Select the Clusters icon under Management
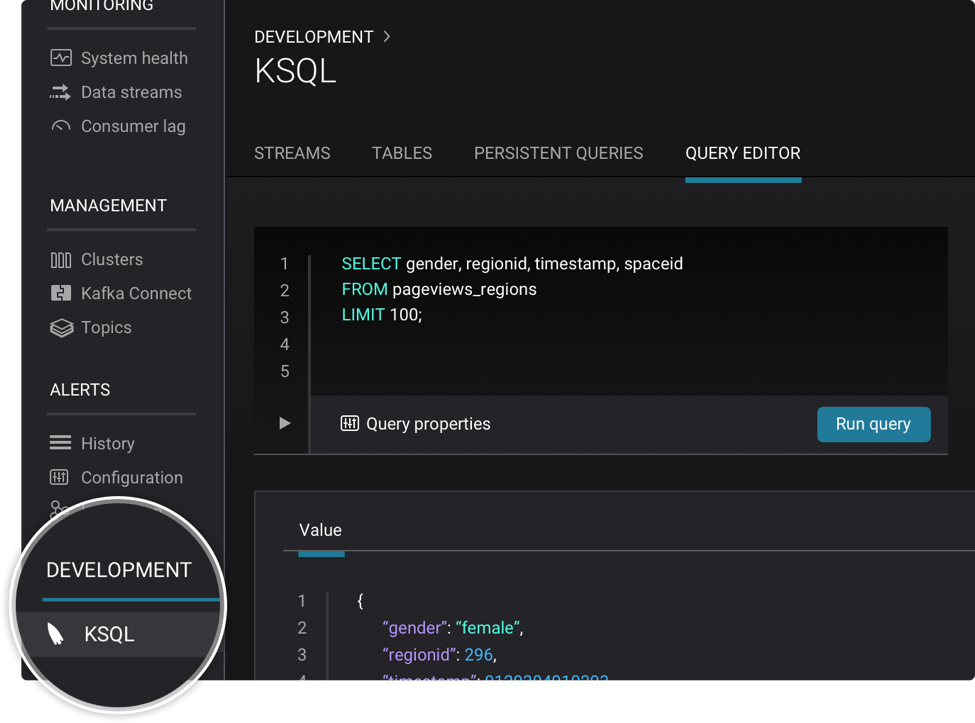The height and width of the screenshot is (723, 975). tap(60, 258)
